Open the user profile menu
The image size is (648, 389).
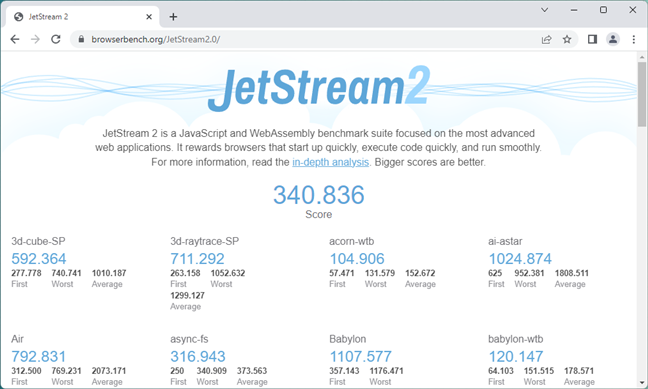point(613,39)
